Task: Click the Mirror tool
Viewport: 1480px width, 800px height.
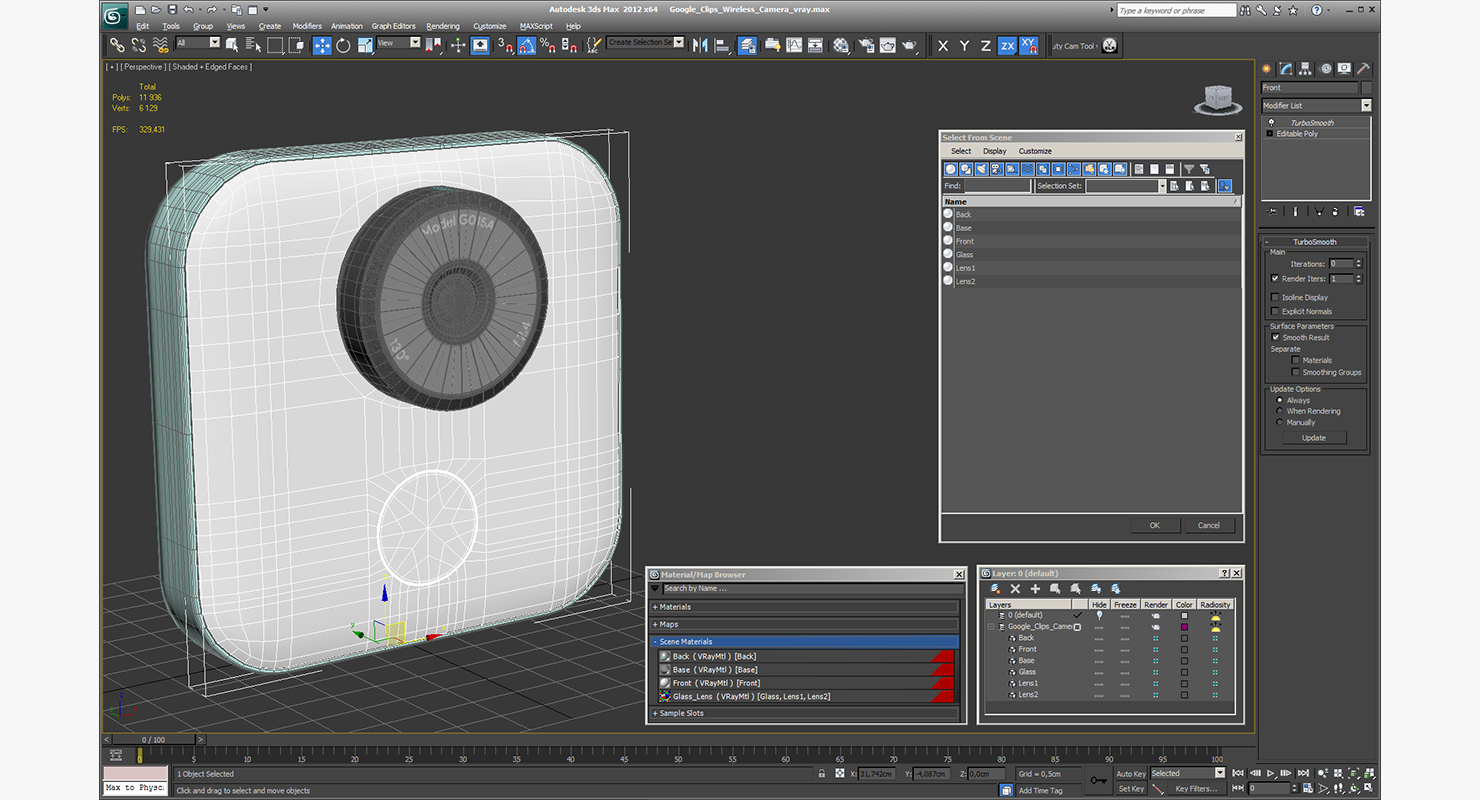Action: click(700, 45)
